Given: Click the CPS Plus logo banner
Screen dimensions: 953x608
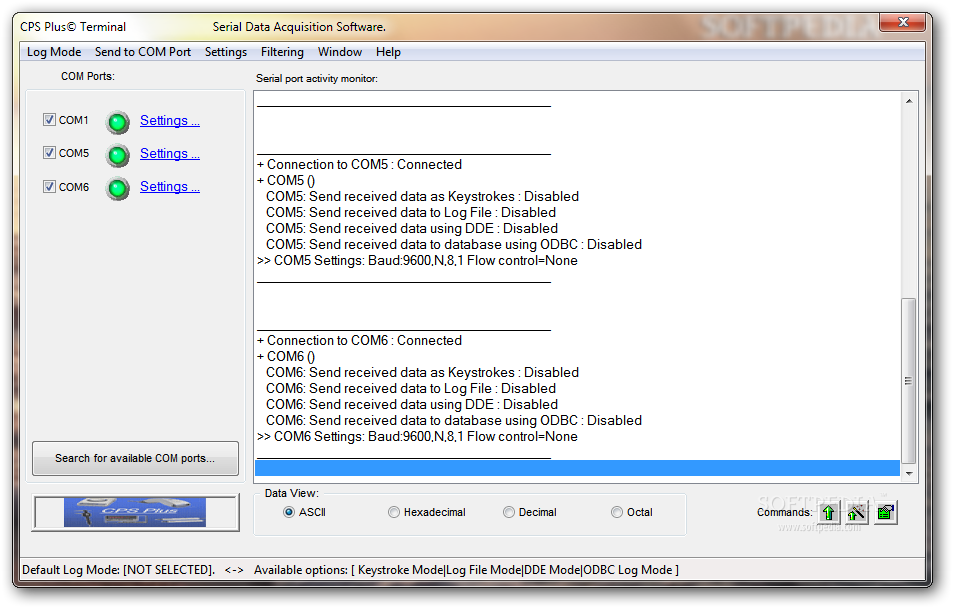Looking at the screenshot, I should (135, 513).
